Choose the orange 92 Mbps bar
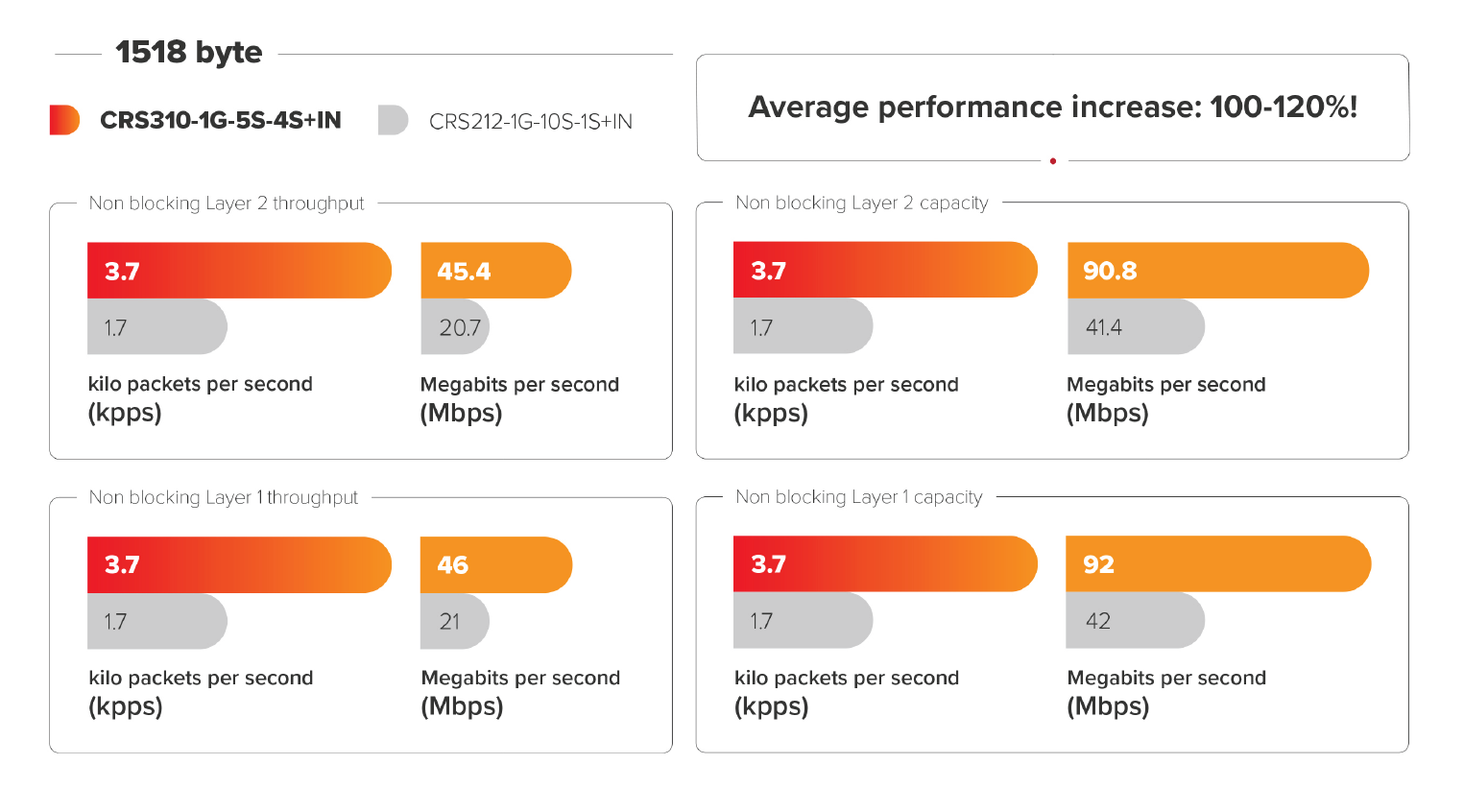This screenshot has width=1464, height=812. coord(1217,564)
